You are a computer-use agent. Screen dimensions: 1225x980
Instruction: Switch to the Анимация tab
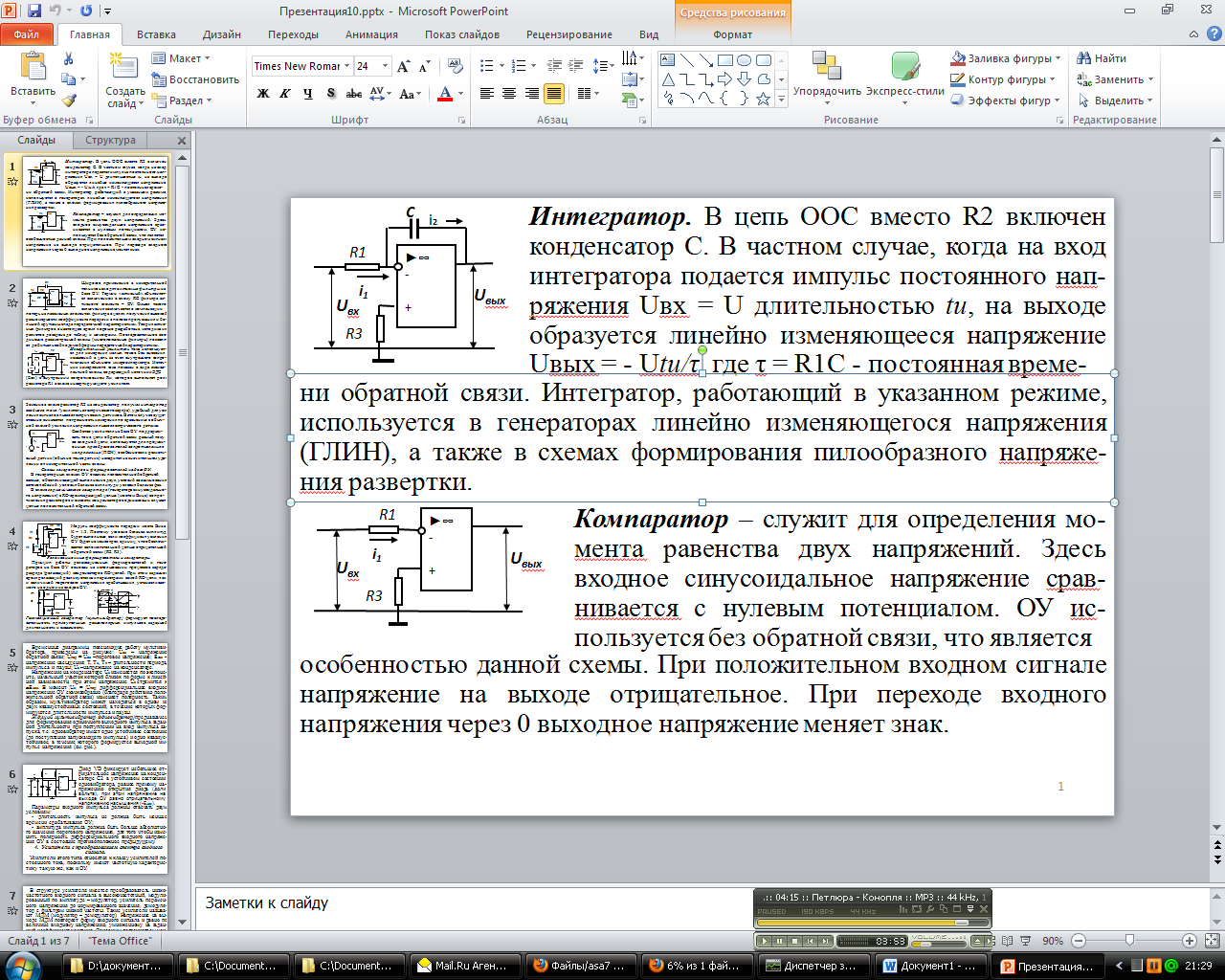click(x=371, y=34)
